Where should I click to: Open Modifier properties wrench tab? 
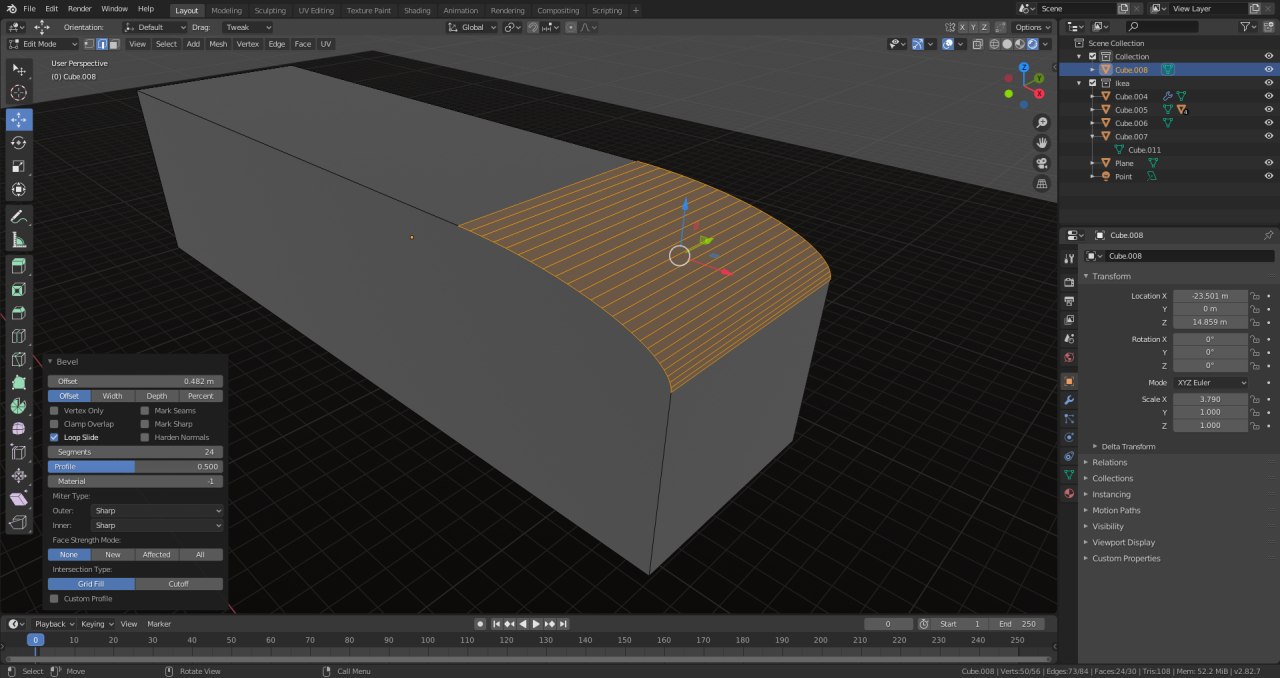click(1069, 400)
